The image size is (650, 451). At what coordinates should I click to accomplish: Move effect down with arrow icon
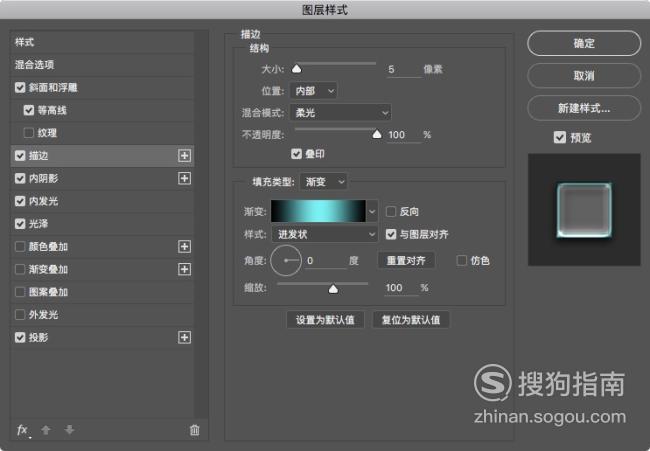(x=69, y=430)
